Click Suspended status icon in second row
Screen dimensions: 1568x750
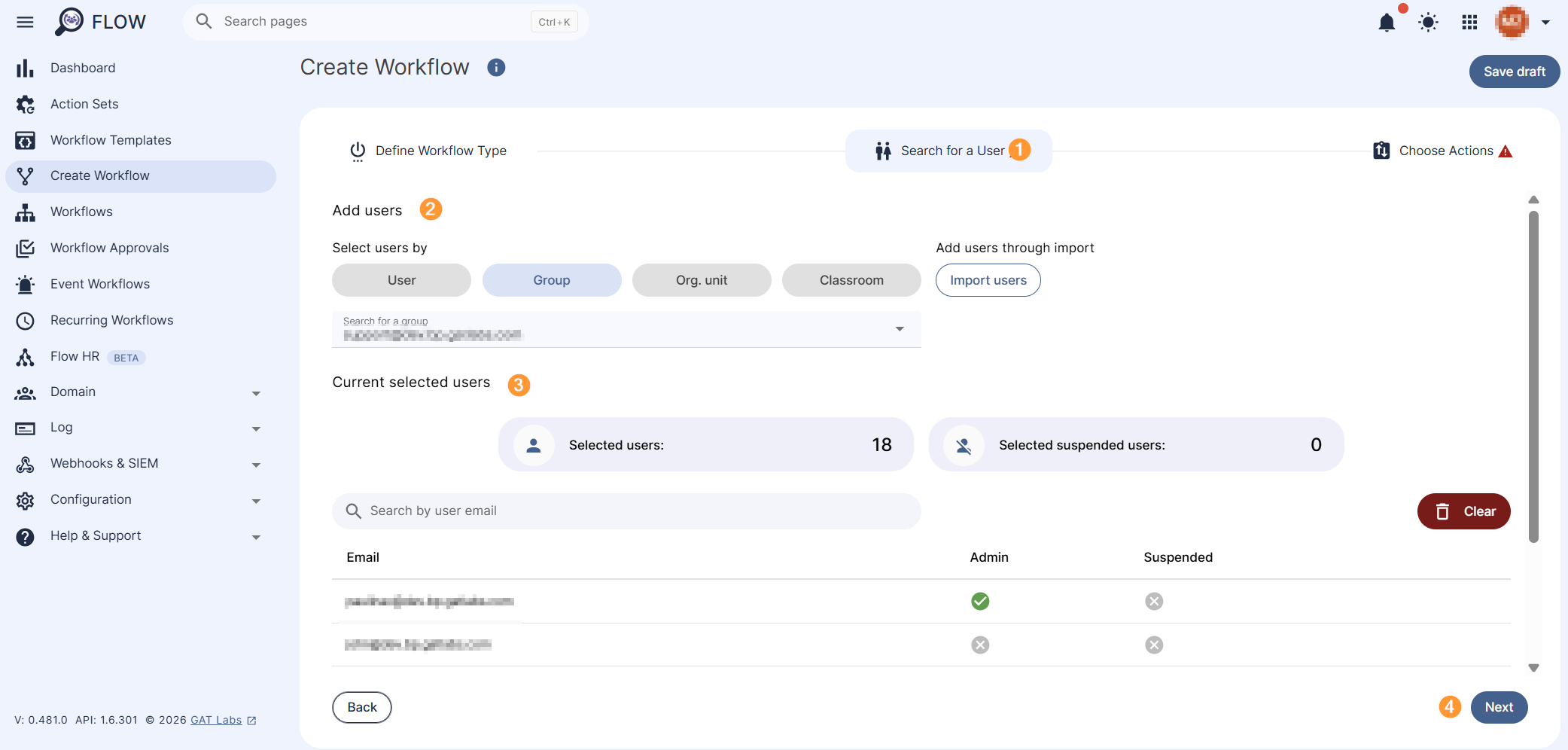[1154, 645]
